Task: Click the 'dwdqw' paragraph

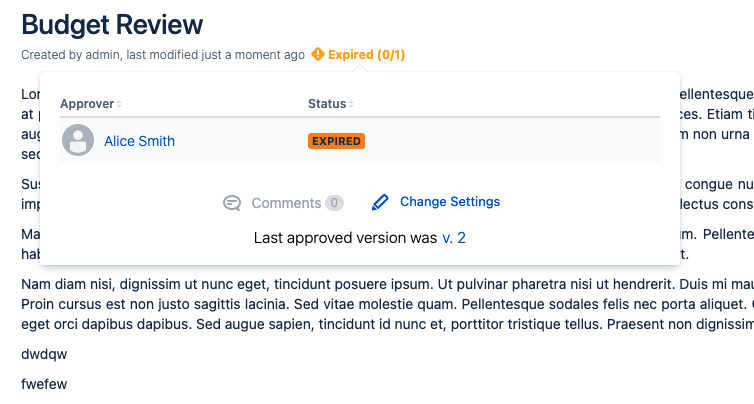Action: pyautogui.click(x=44, y=354)
